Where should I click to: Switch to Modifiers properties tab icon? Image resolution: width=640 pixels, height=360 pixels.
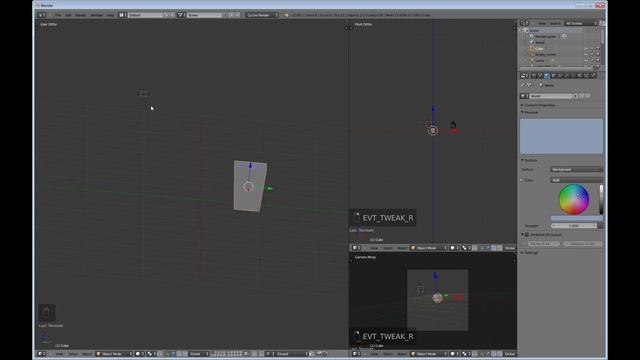(x=567, y=76)
